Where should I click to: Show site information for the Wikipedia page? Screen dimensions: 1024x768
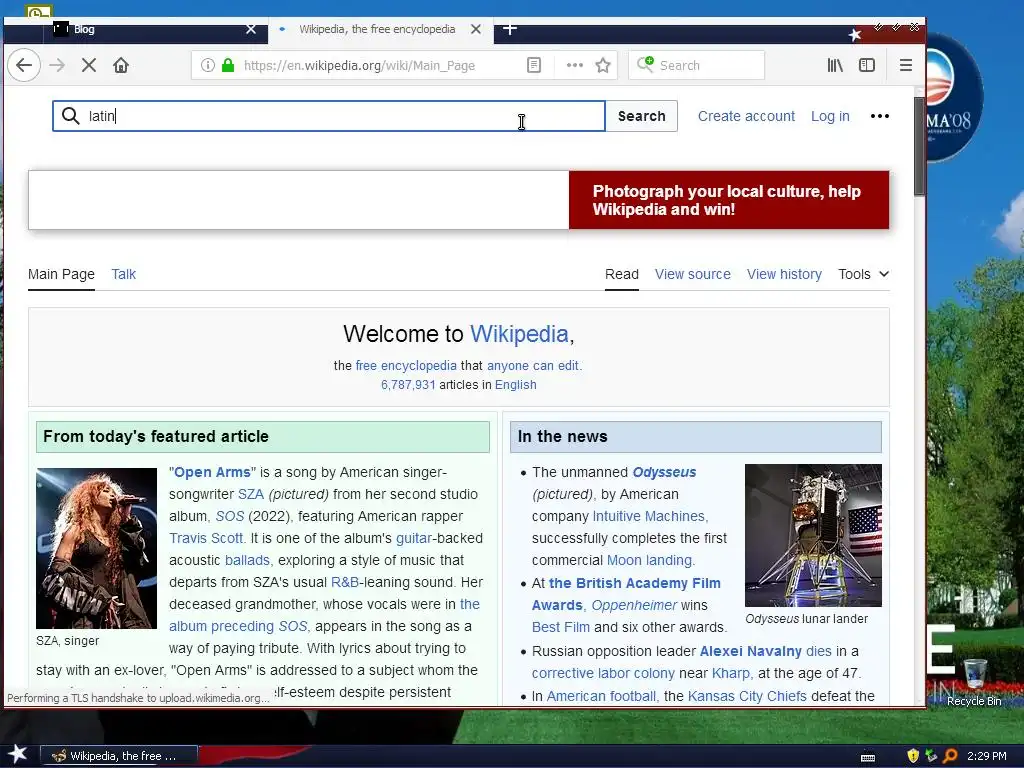pos(208,65)
